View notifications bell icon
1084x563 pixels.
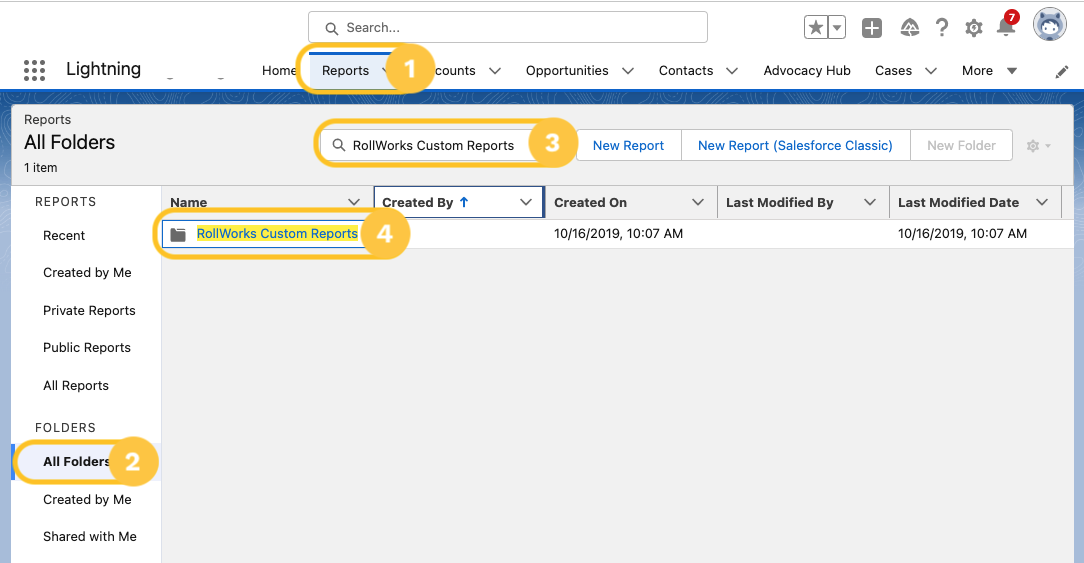(x=1006, y=27)
